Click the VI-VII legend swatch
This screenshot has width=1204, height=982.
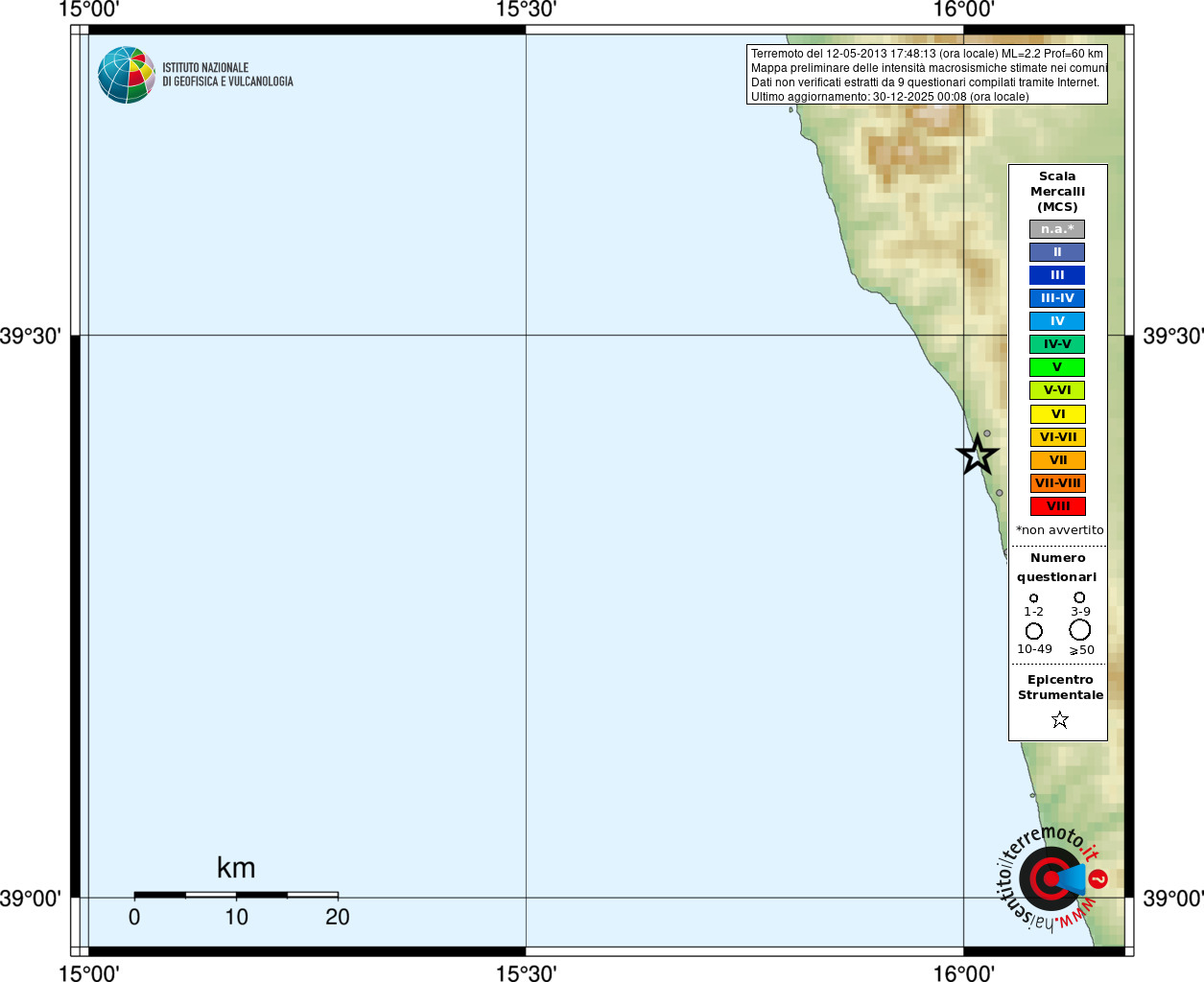pos(1058,437)
